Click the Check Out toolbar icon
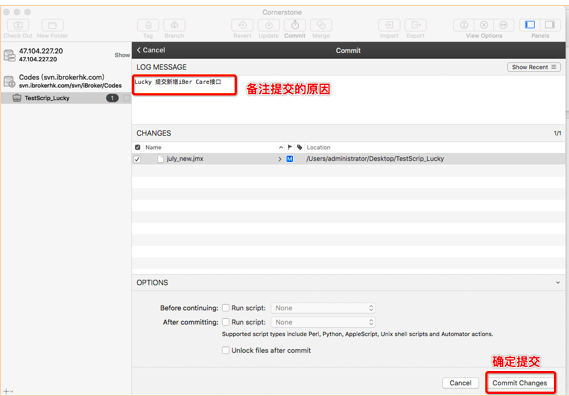569x396 pixels. (x=18, y=25)
